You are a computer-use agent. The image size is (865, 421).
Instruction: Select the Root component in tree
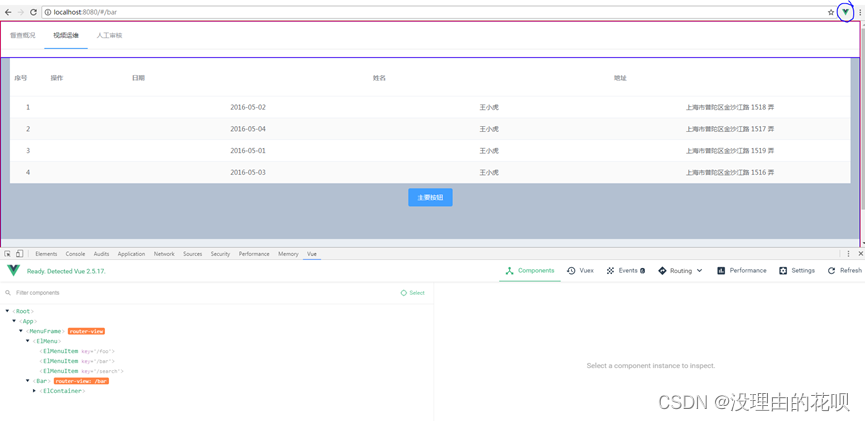(x=23, y=311)
